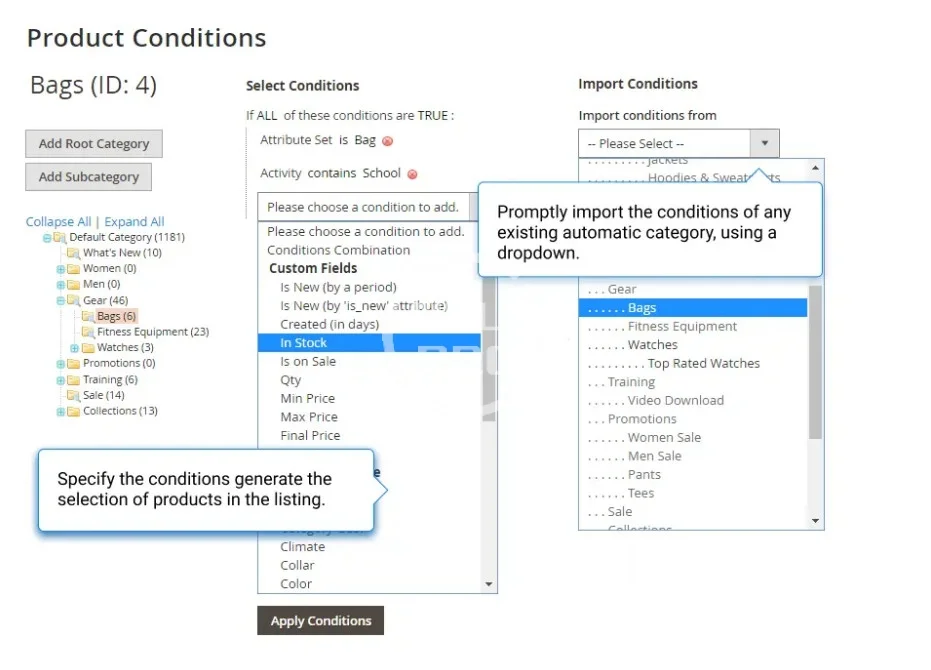Collapse the Gear category node
Viewport: 931px width, 670px height.
click(61, 300)
